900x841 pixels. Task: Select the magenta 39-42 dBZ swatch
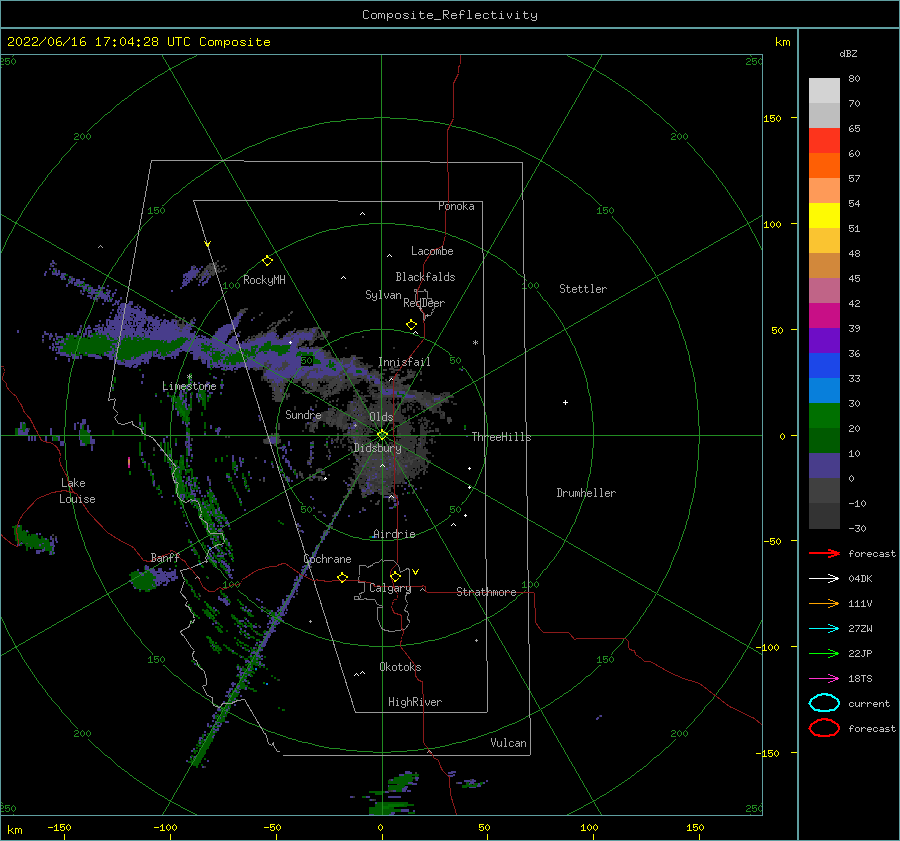click(x=824, y=316)
